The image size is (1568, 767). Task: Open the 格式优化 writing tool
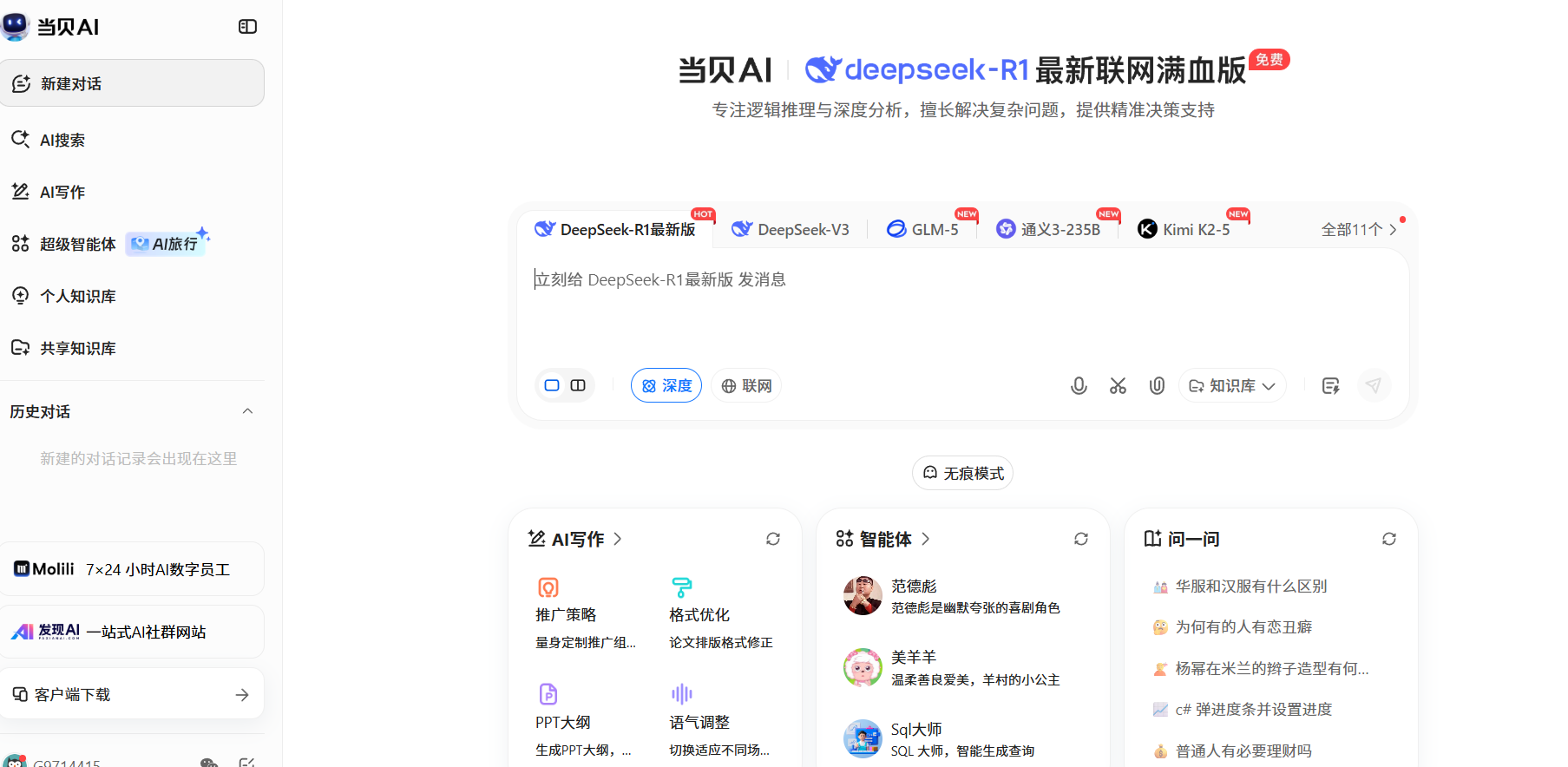(x=721, y=613)
